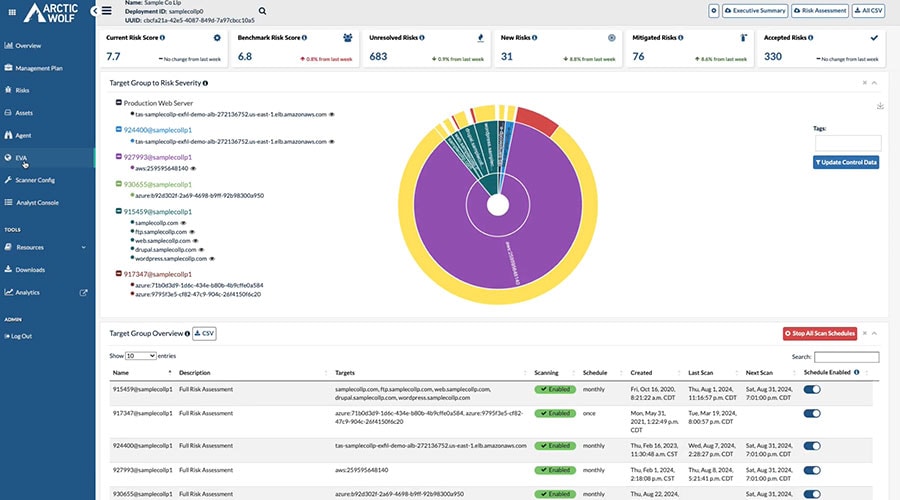
Task: Click the info icon next to Target Group Overview
Action: tap(187, 333)
